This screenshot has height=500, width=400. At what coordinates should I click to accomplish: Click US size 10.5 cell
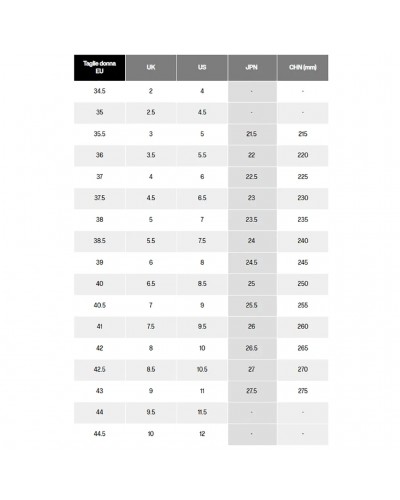[x=202, y=370]
